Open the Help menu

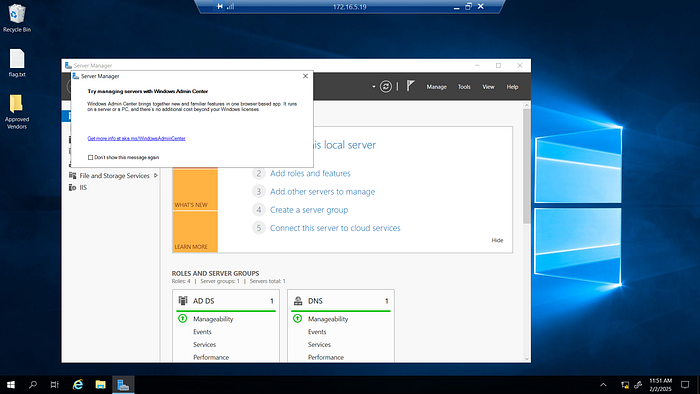click(512, 87)
